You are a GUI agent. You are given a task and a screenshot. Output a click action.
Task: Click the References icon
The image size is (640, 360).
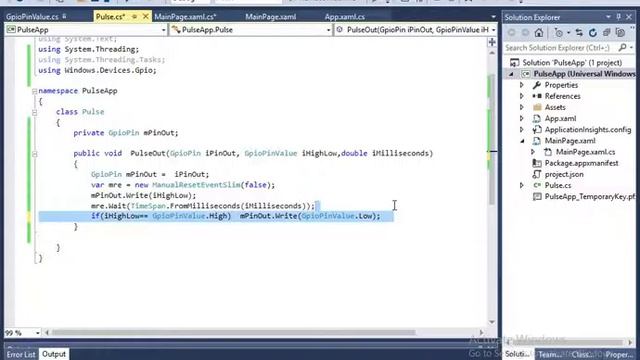tap(537, 96)
